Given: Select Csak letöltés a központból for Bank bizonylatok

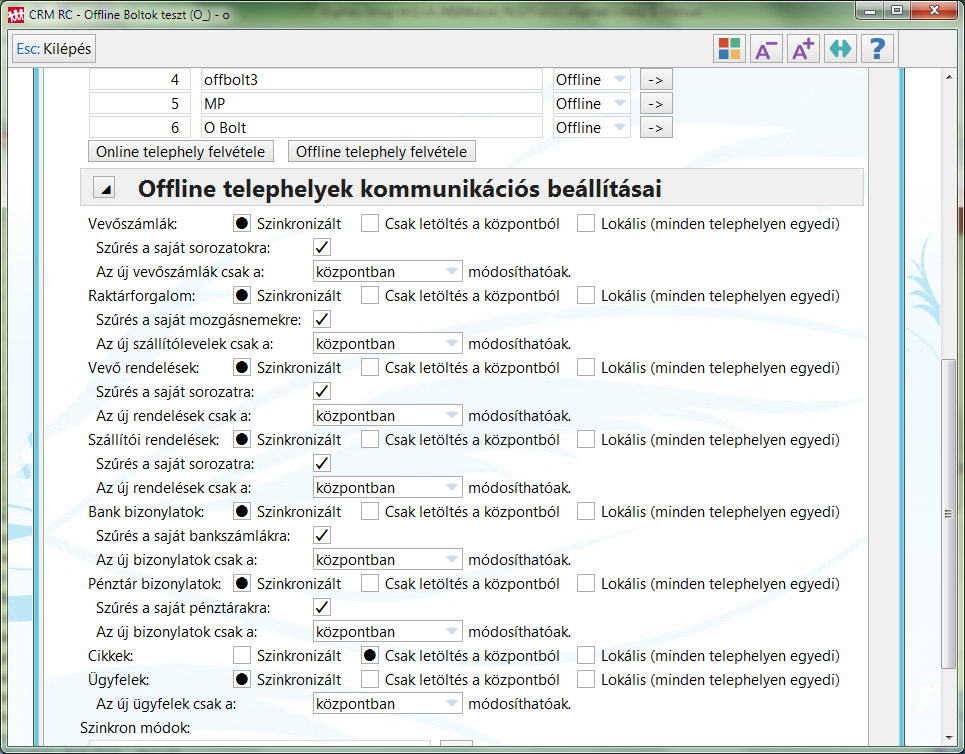Looking at the screenshot, I should tap(370, 511).
